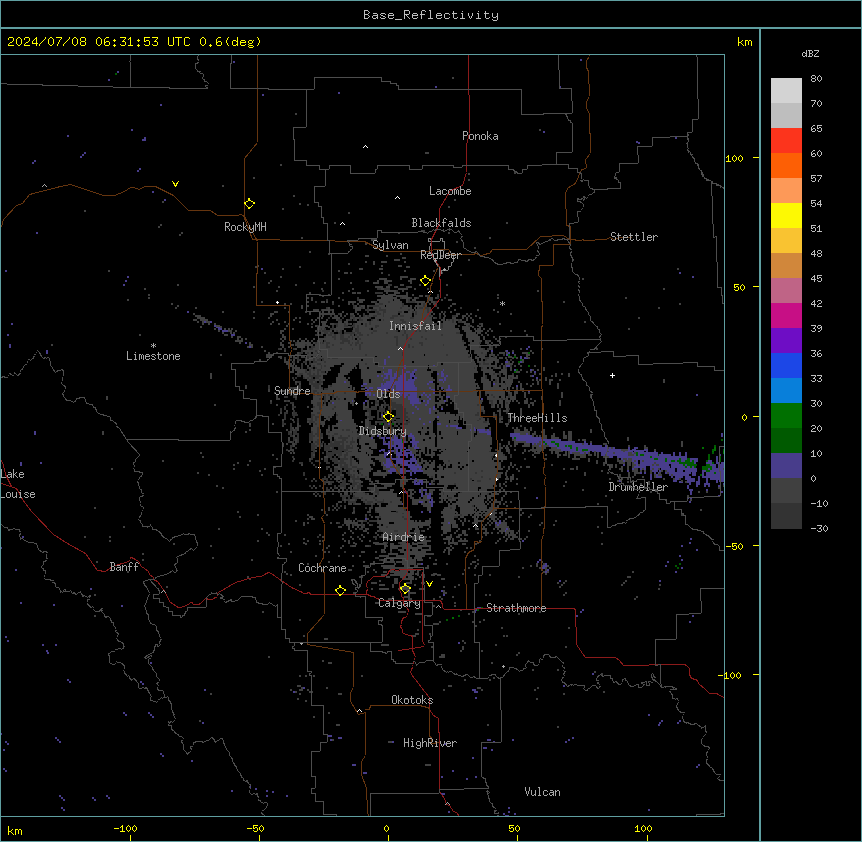Click the magenta 42 dBZ legend swatch
862x842 pixels.
[x=786, y=315]
